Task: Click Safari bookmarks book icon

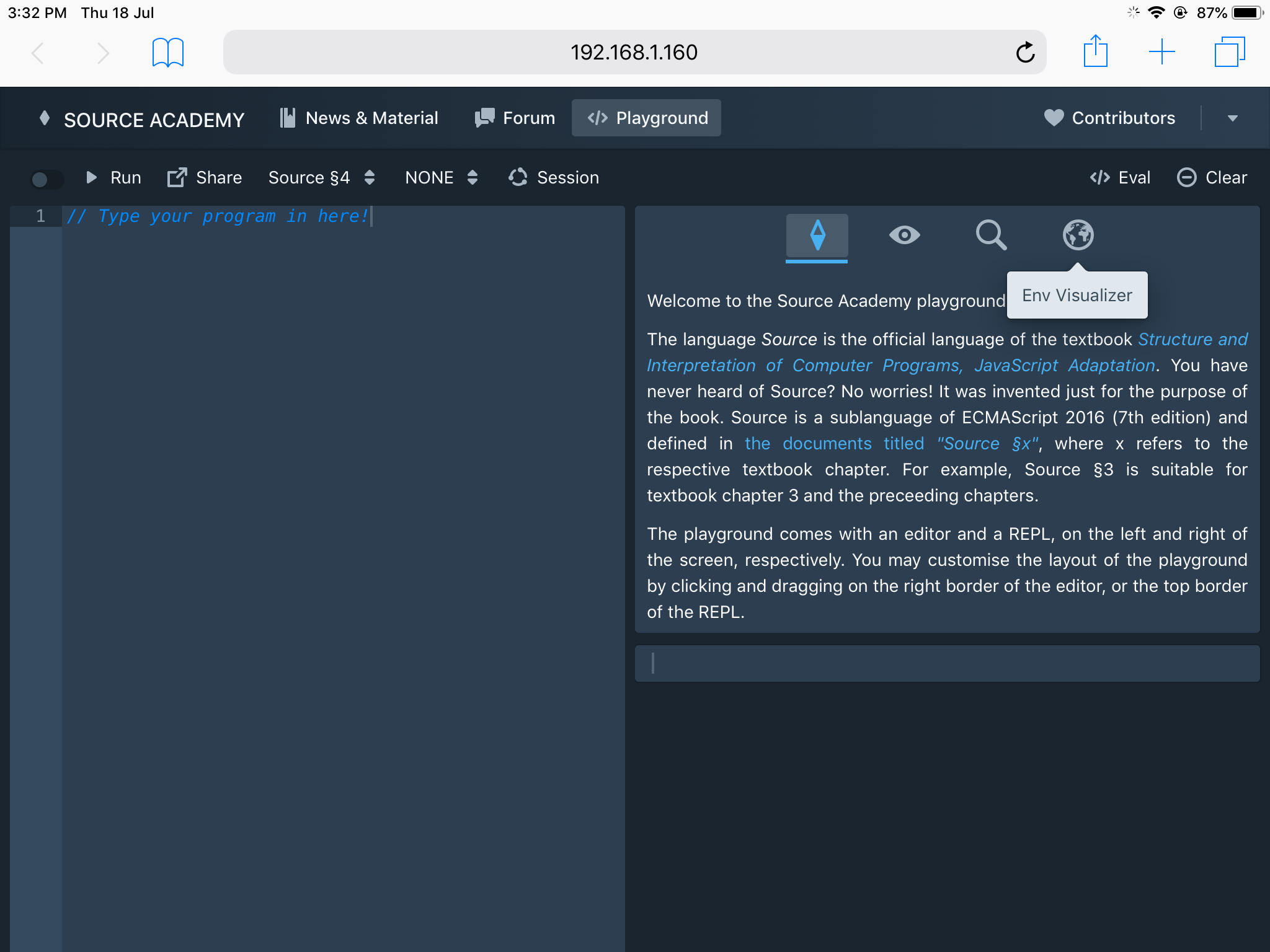Action: [x=168, y=53]
